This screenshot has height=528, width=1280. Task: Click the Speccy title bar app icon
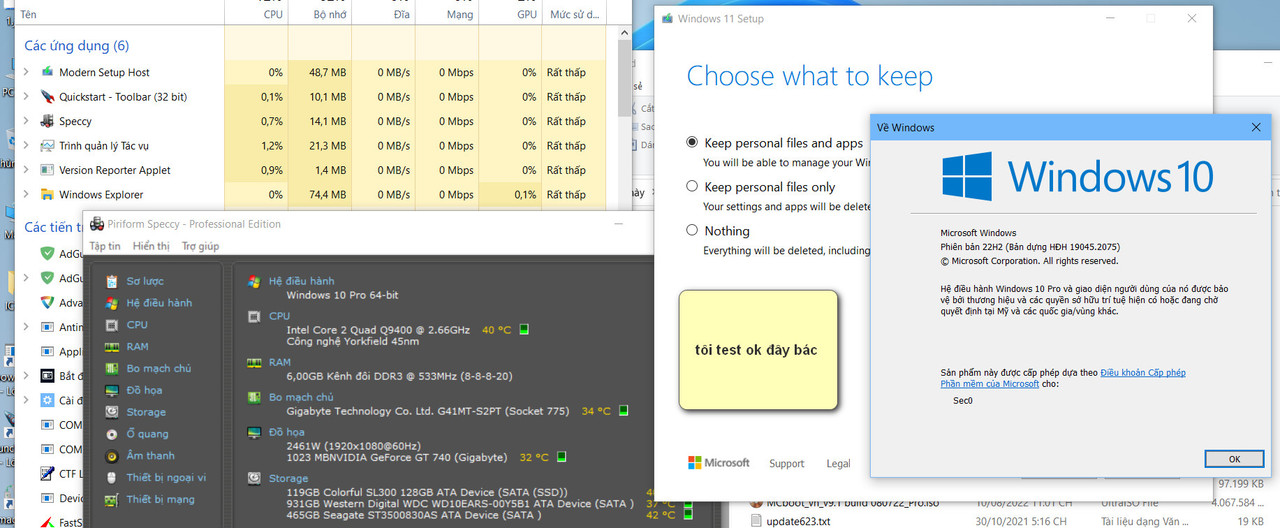point(97,224)
